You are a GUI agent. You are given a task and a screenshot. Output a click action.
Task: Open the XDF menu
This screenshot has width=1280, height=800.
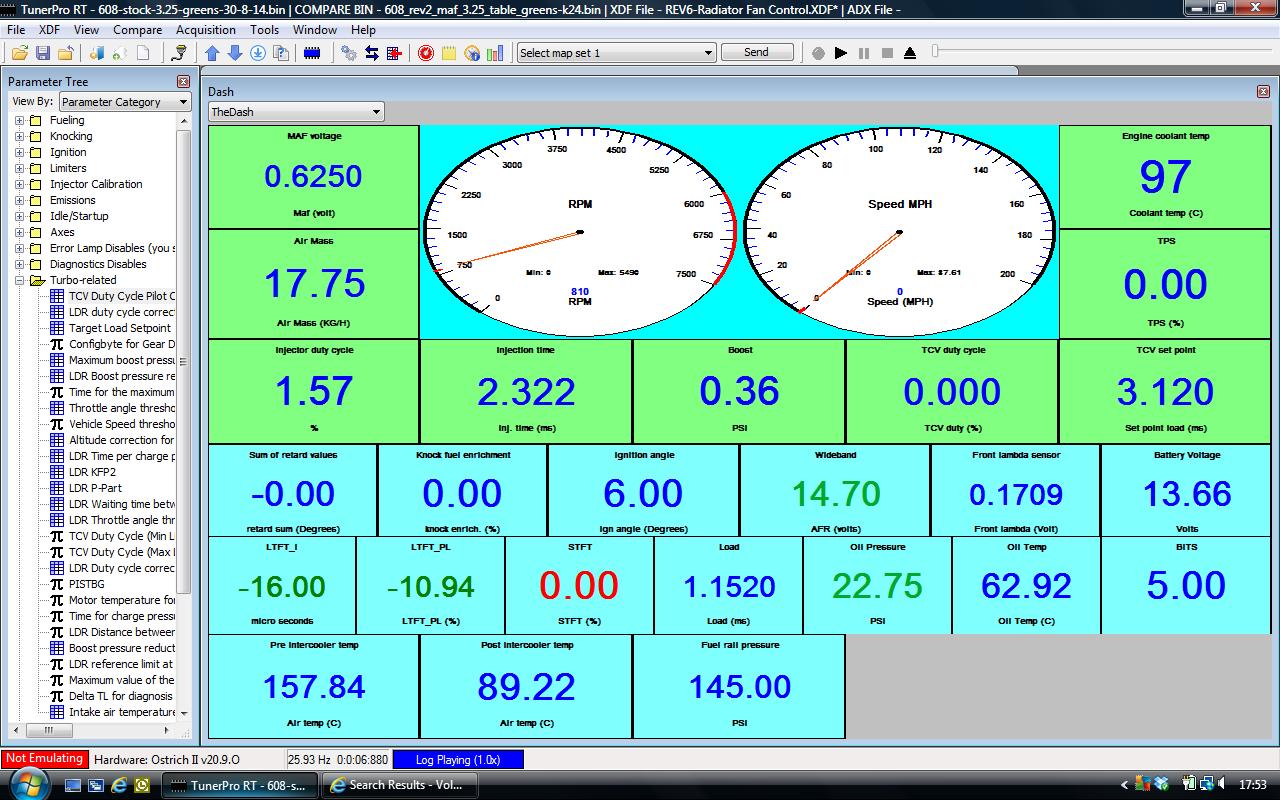[50, 30]
